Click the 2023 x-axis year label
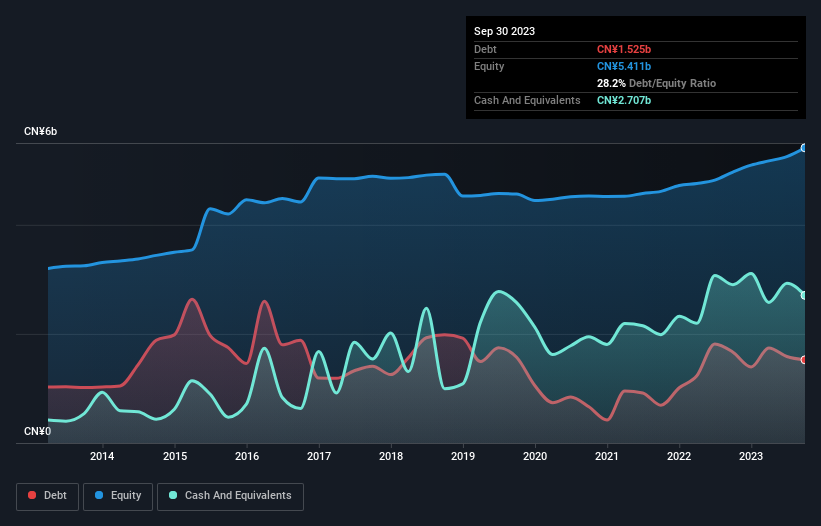The image size is (821, 526). click(x=752, y=457)
